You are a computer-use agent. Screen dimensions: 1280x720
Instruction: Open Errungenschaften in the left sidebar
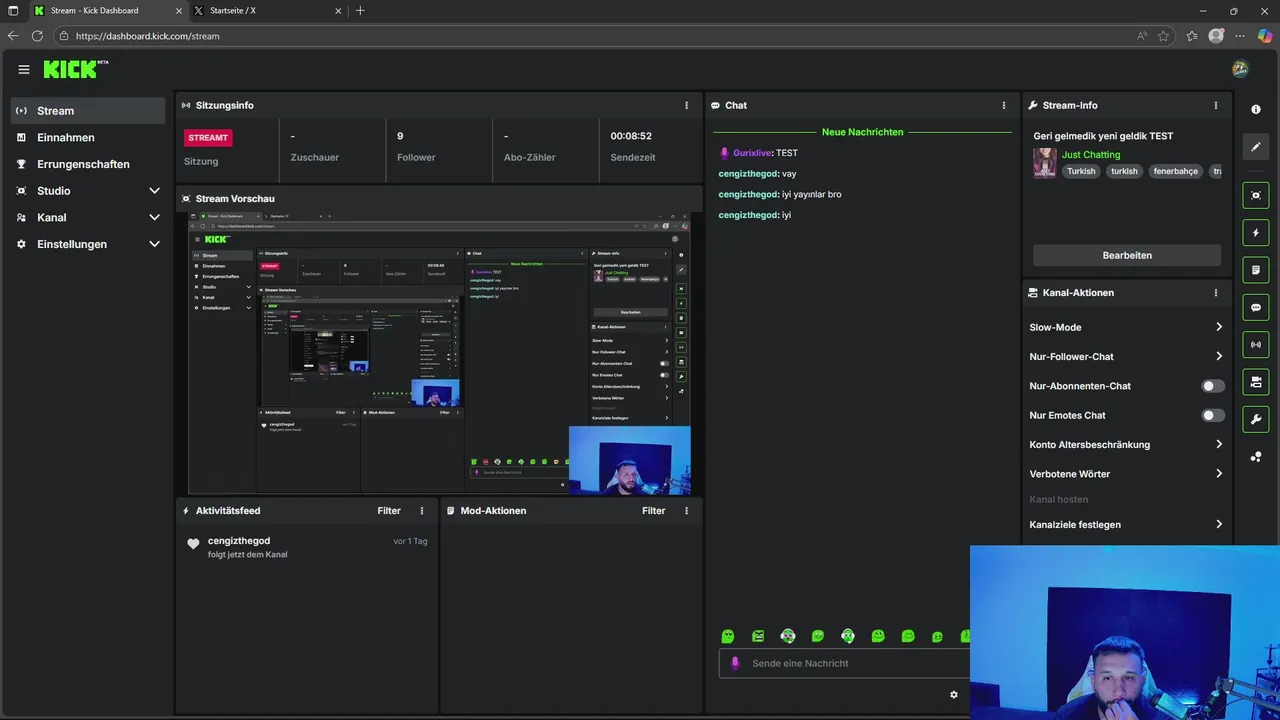point(88,164)
